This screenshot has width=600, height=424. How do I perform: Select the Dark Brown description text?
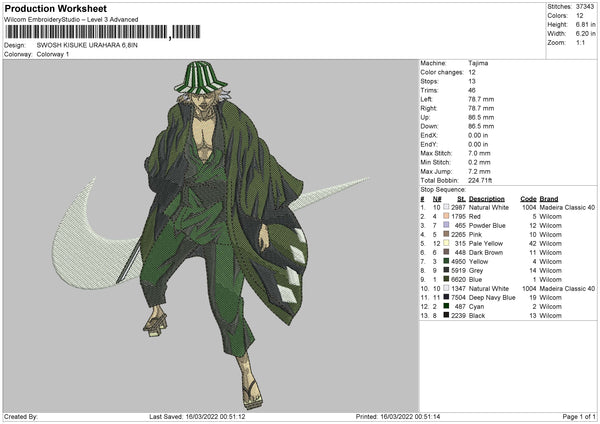point(486,253)
